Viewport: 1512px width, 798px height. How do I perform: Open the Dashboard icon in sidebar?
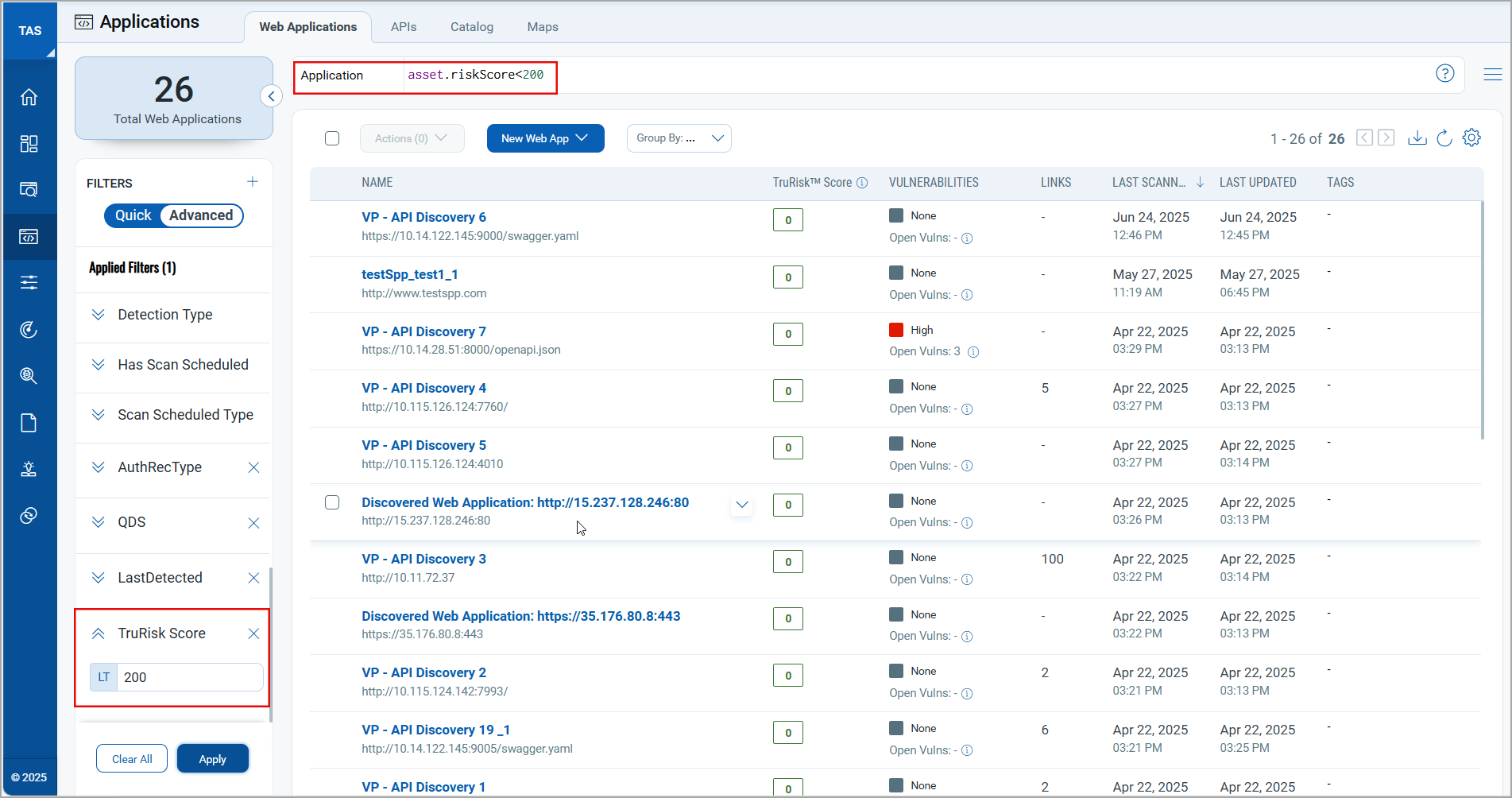(x=29, y=144)
